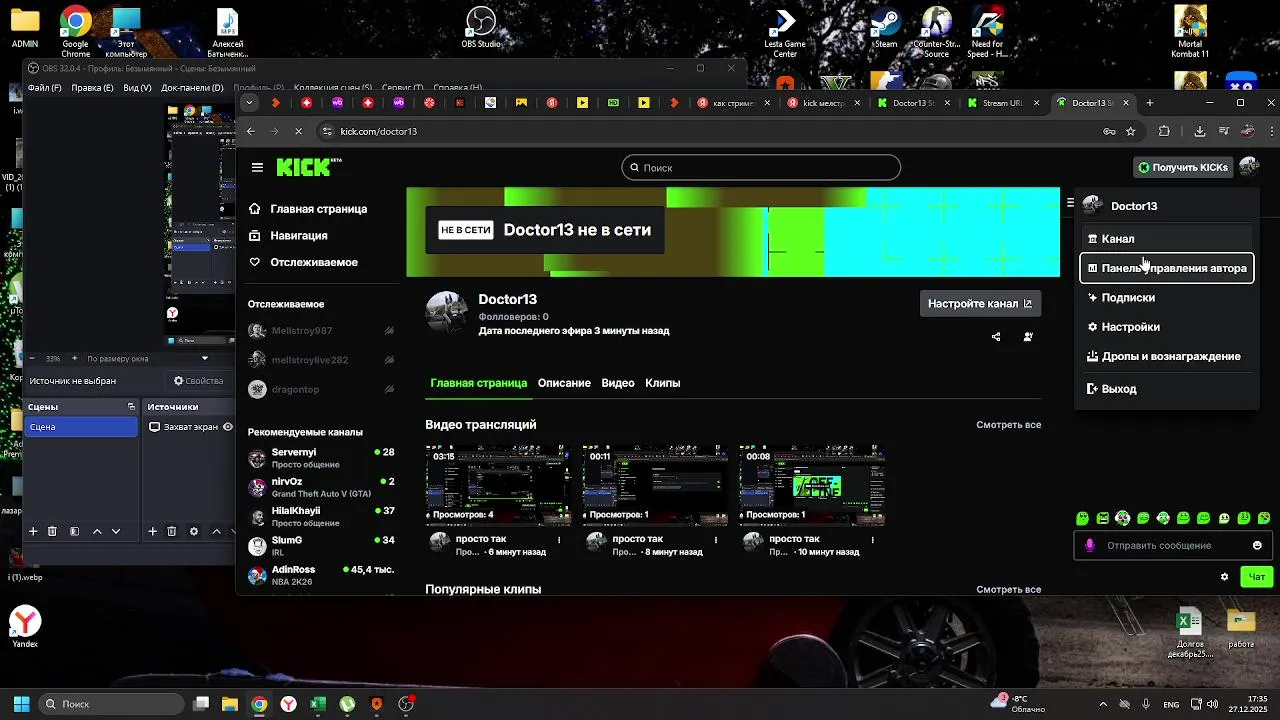The width and height of the screenshot is (1280, 720).
Task: Open the 03:15 video thumbnail
Action: point(498,485)
